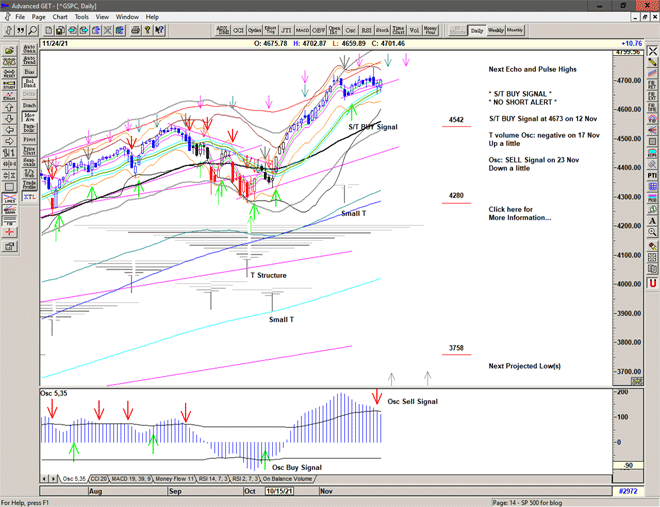Open the Chart menu
Image resolution: width=660 pixels, height=507 pixels.
point(60,17)
